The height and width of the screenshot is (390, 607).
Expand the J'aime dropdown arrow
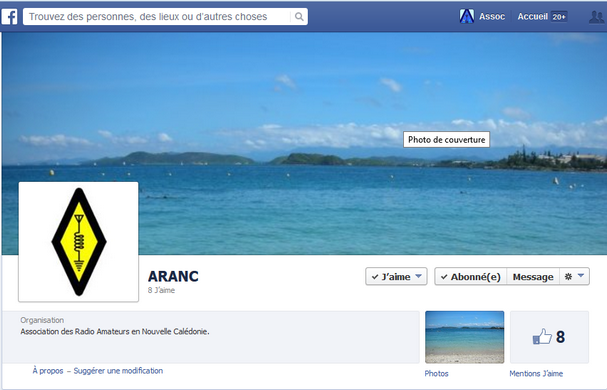pyautogui.click(x=418, y=276)
